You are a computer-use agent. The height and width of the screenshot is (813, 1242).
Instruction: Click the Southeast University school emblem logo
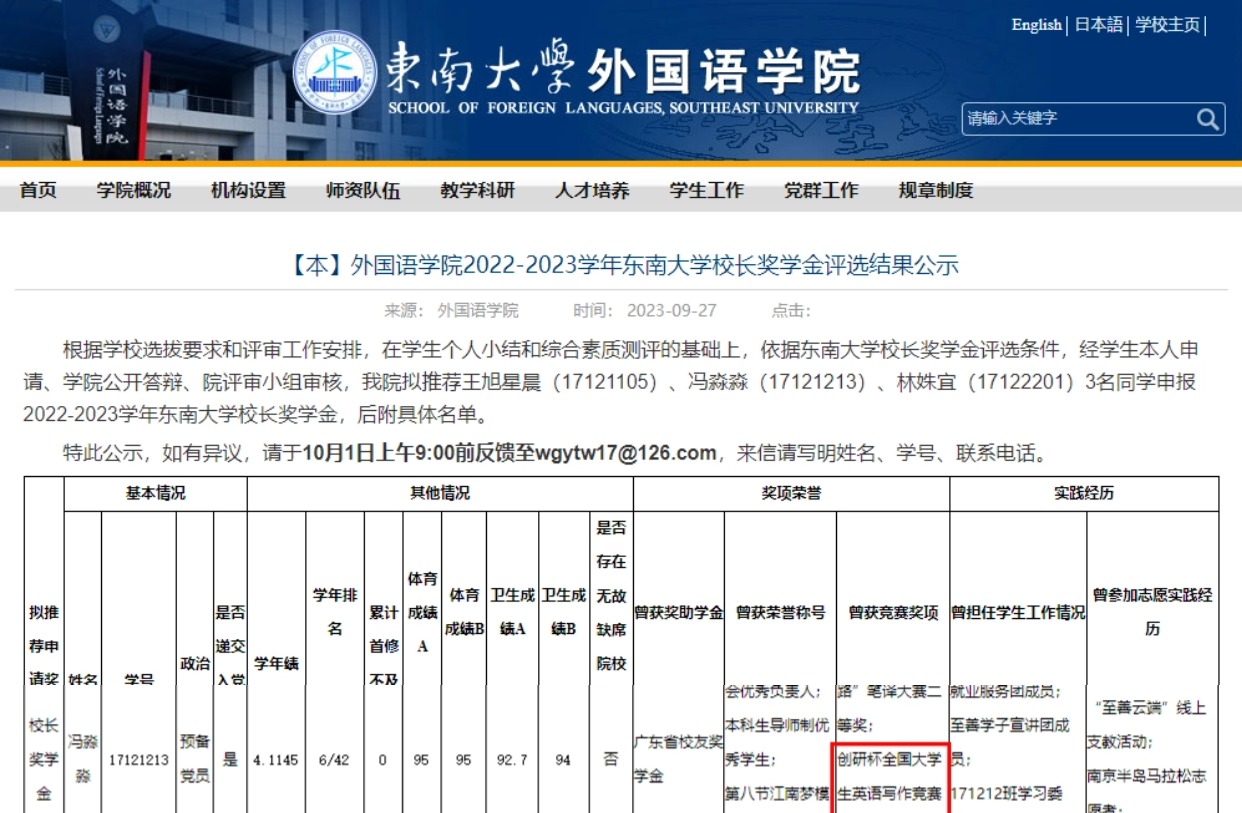335,72
